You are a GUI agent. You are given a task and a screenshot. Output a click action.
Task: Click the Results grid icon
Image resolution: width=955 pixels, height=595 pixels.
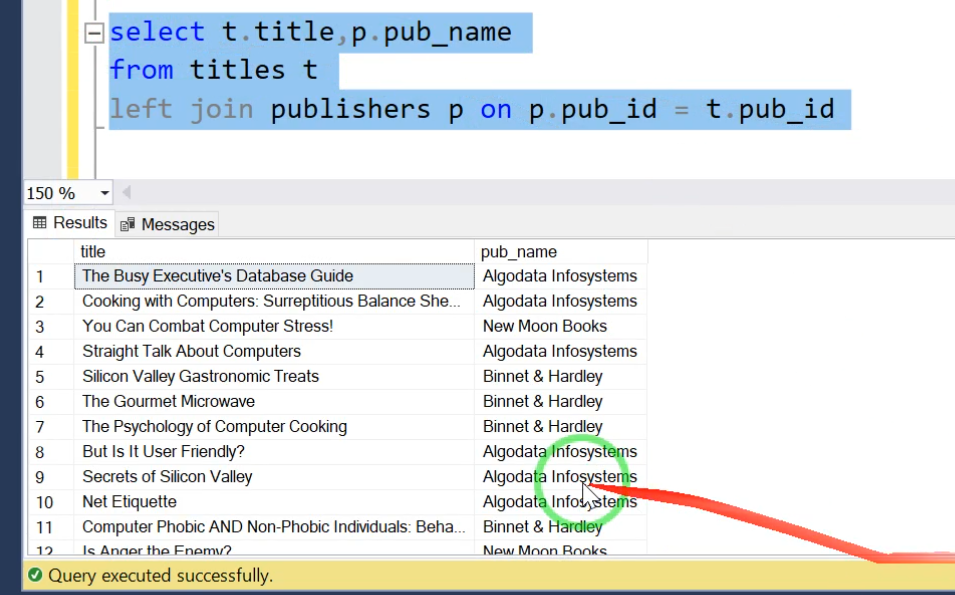pos(40,223)
